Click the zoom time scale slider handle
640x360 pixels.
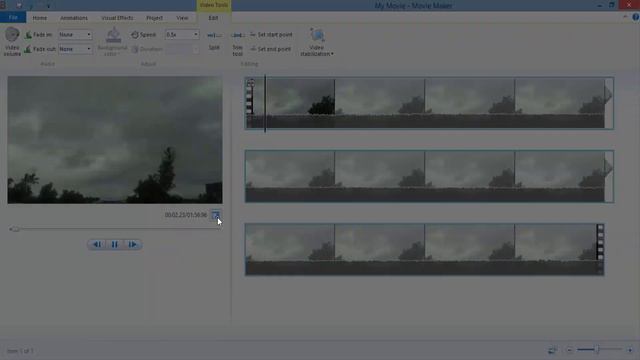[597, 349]
